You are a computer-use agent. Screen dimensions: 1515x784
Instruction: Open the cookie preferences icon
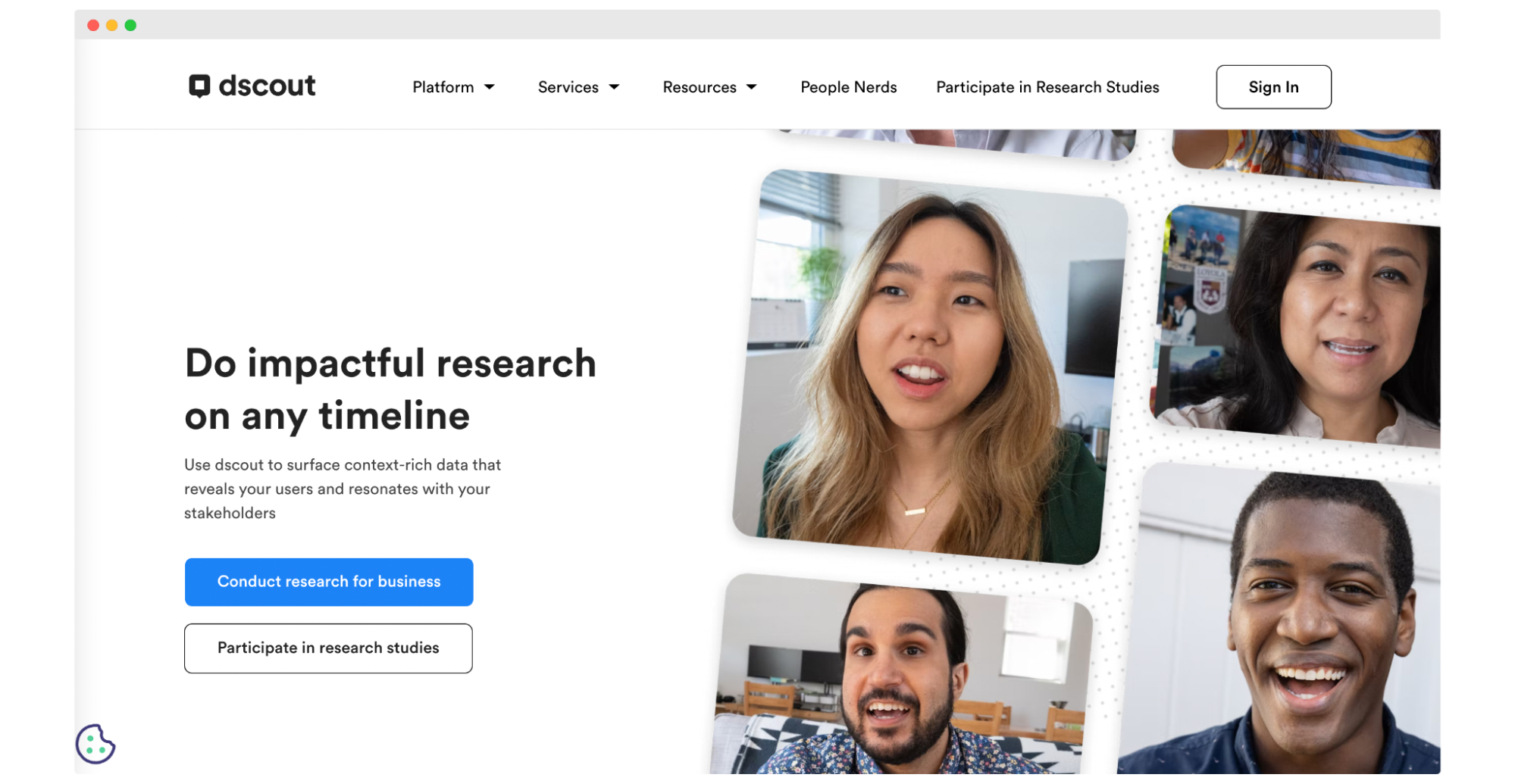click(95, 744)
